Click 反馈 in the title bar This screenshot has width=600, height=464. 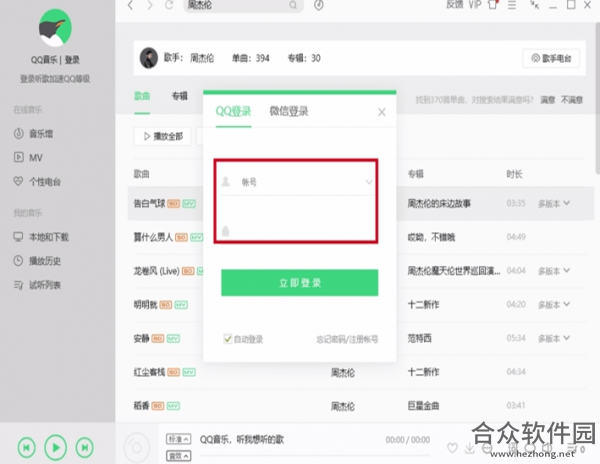coord(455,5)
